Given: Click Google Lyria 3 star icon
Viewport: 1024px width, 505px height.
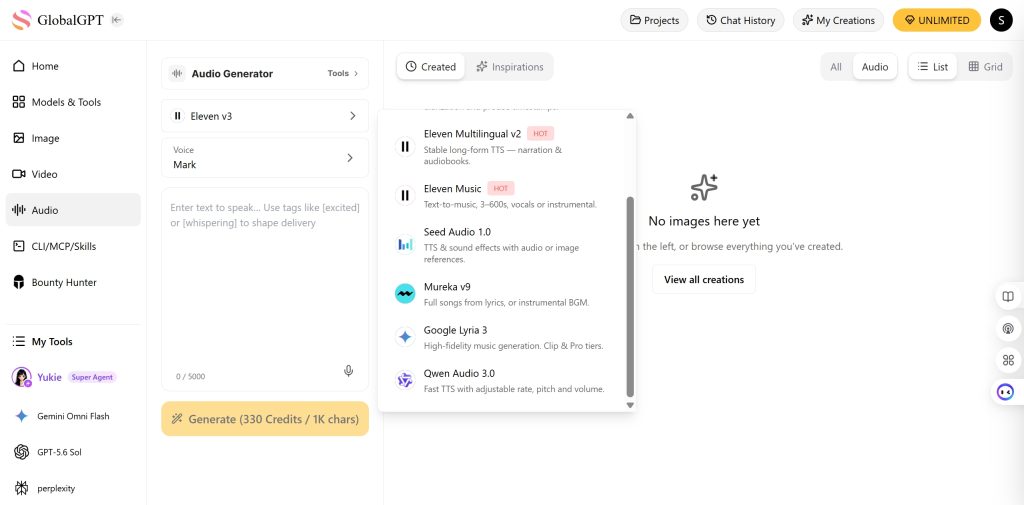Looking at the screenshot, I should (x=405, y=337).
